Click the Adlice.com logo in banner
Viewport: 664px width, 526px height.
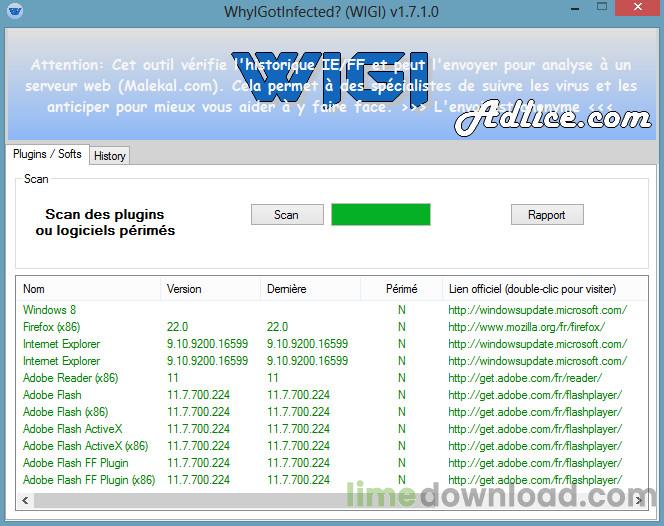click(x=553, y=118)
